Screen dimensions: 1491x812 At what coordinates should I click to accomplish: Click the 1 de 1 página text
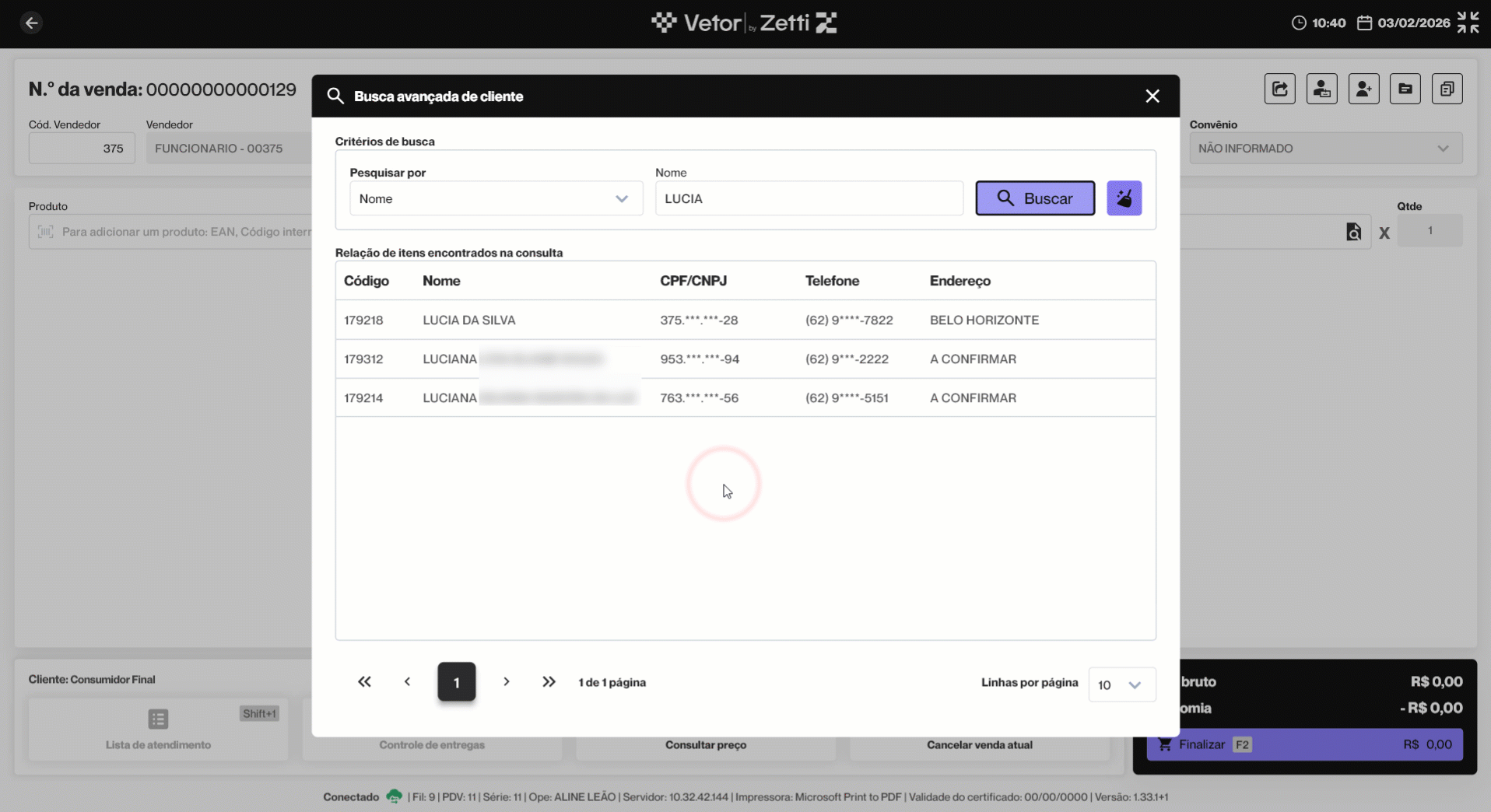pyautogui.click(x=612, y=682)
